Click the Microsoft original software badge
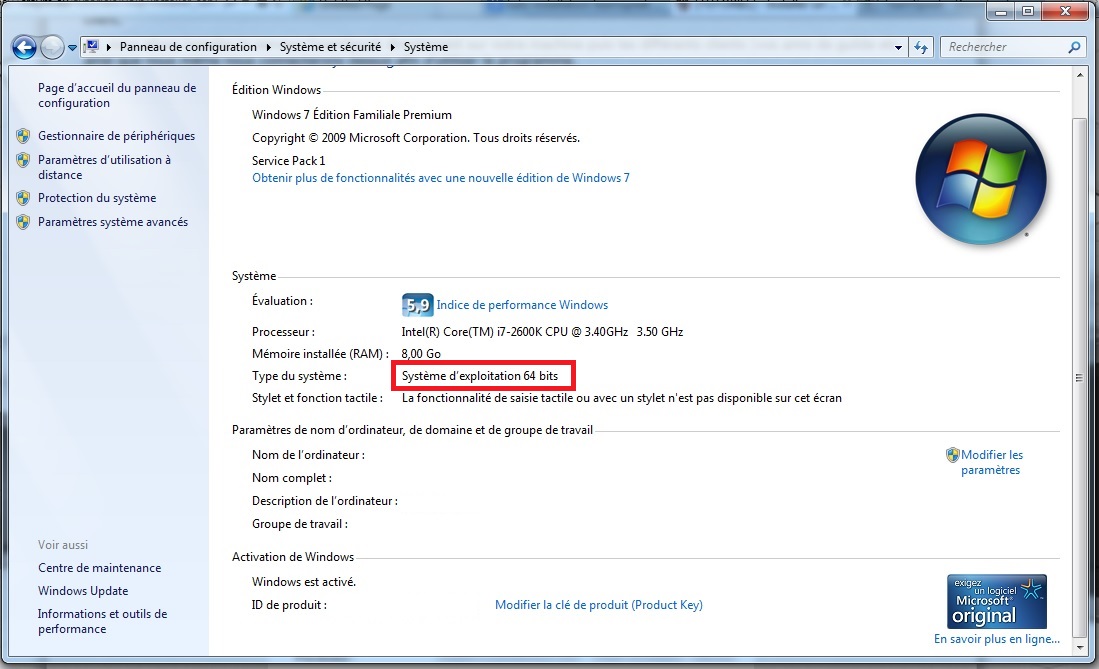 [996, 601]
